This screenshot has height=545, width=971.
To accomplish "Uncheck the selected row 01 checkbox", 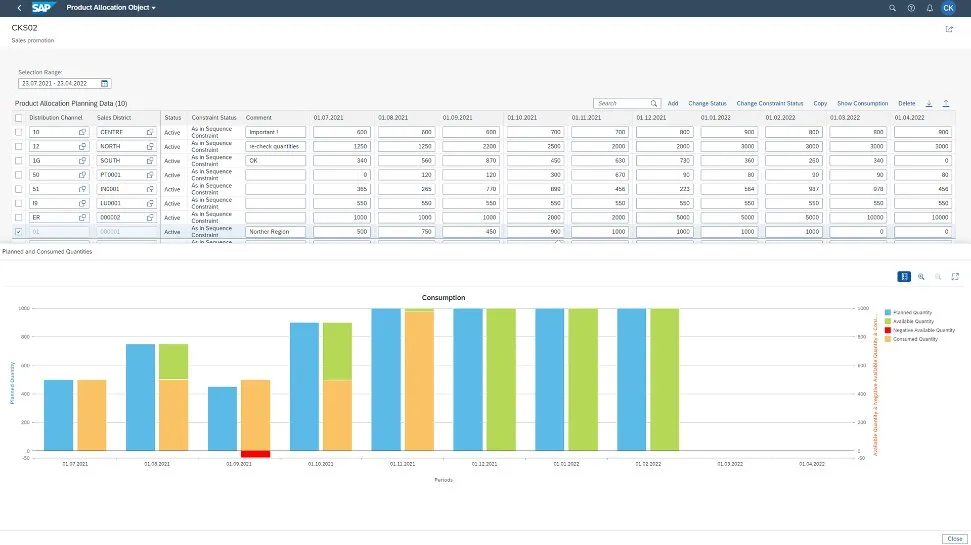I will pos(19,231).
